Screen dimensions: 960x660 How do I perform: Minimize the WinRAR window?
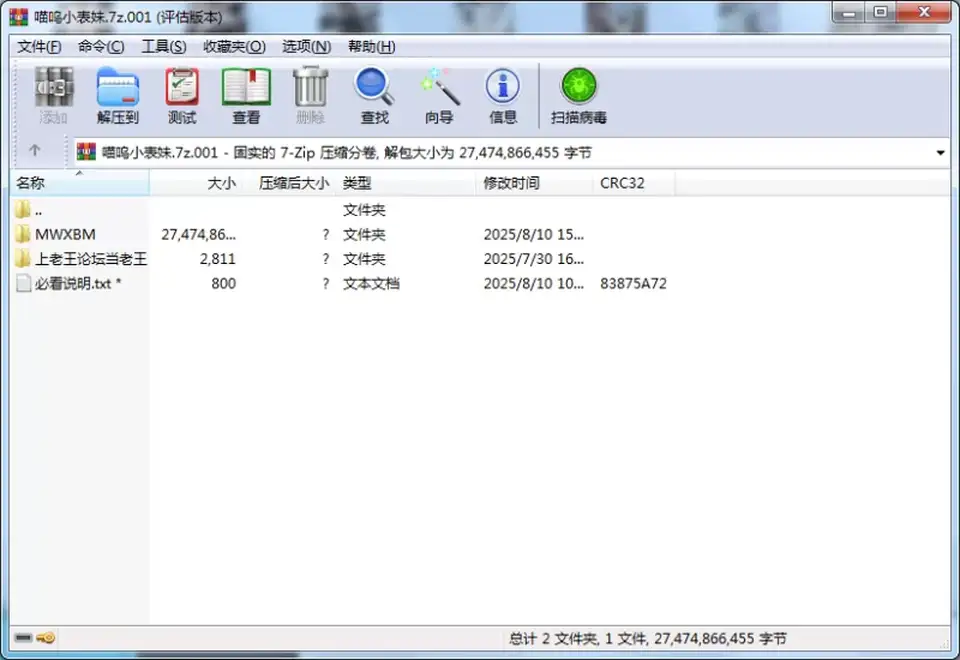(849, 13)
